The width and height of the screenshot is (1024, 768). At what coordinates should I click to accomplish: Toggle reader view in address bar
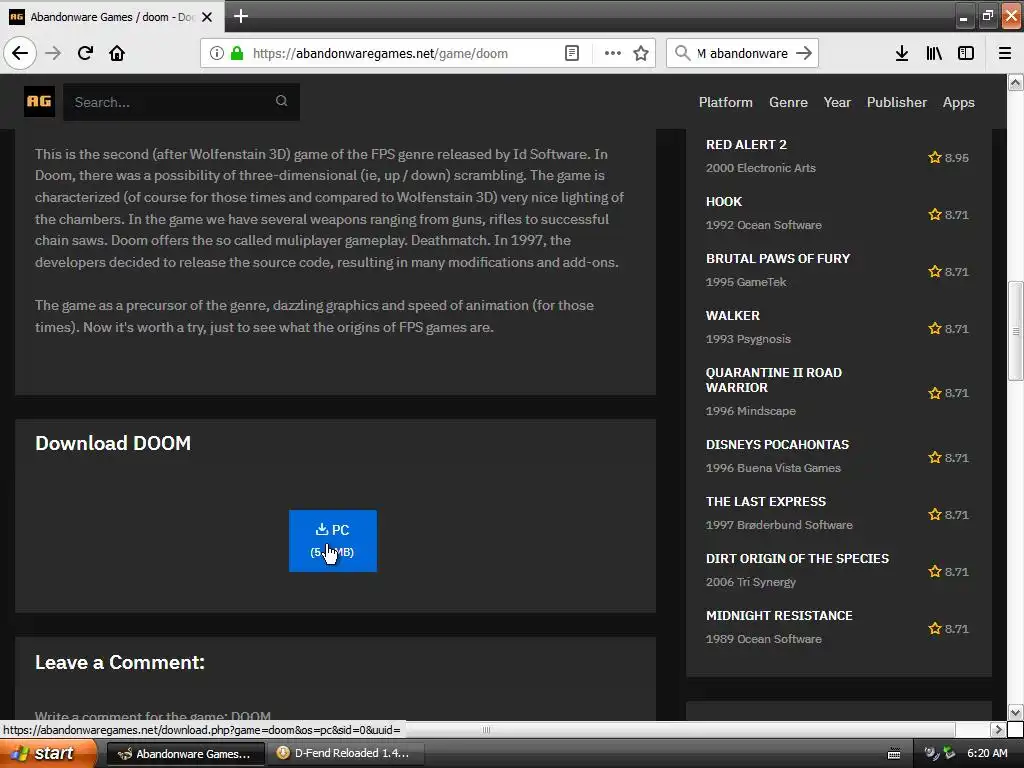(571, 53)
